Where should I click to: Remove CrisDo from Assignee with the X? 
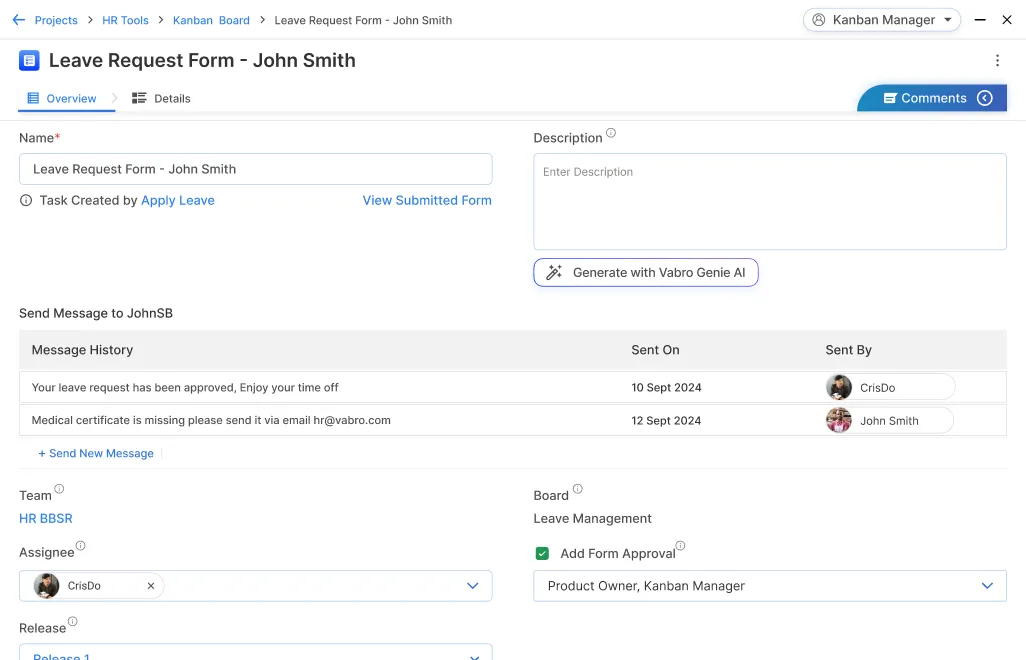pyautogui.click(x=151, y=586)
